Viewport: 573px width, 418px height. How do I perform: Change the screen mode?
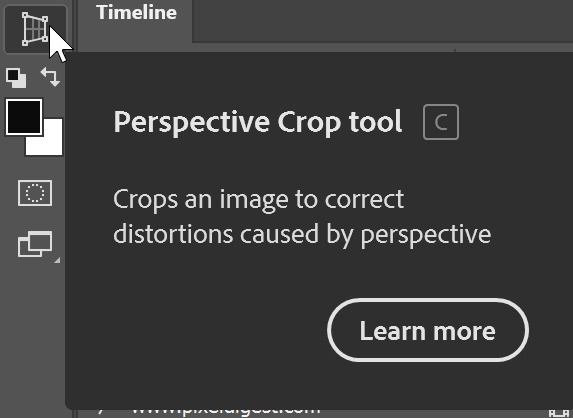click(35, 244)
